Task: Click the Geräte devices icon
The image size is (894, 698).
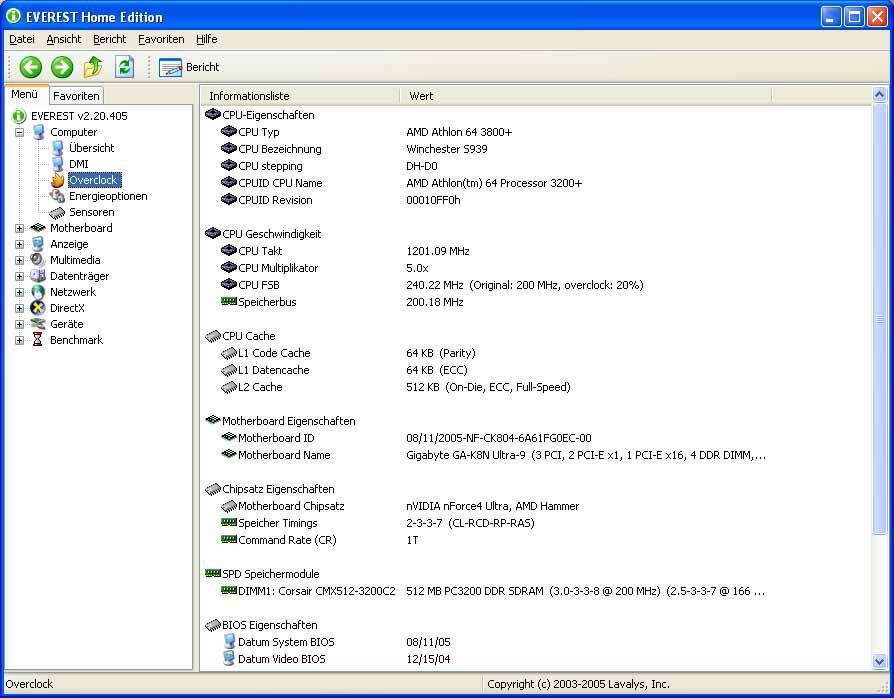Action: (38, 324)
